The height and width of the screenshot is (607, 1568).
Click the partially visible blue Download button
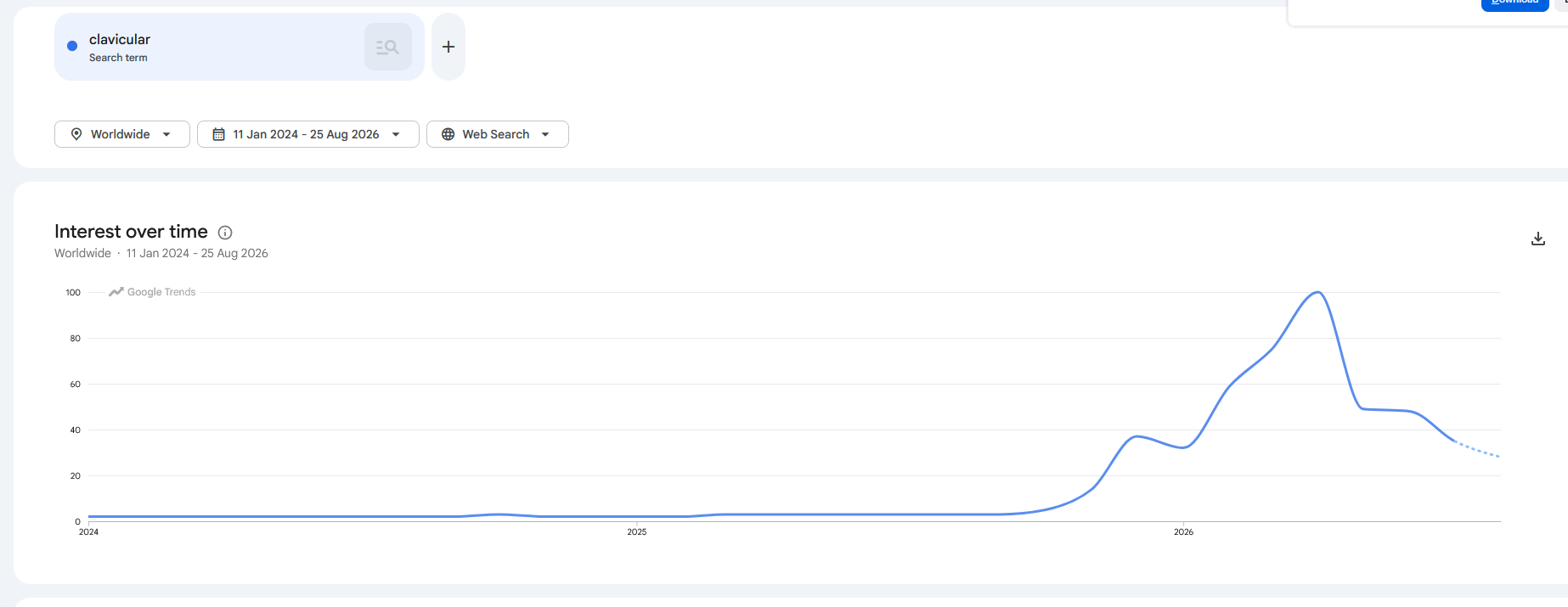pos(1514,3)
